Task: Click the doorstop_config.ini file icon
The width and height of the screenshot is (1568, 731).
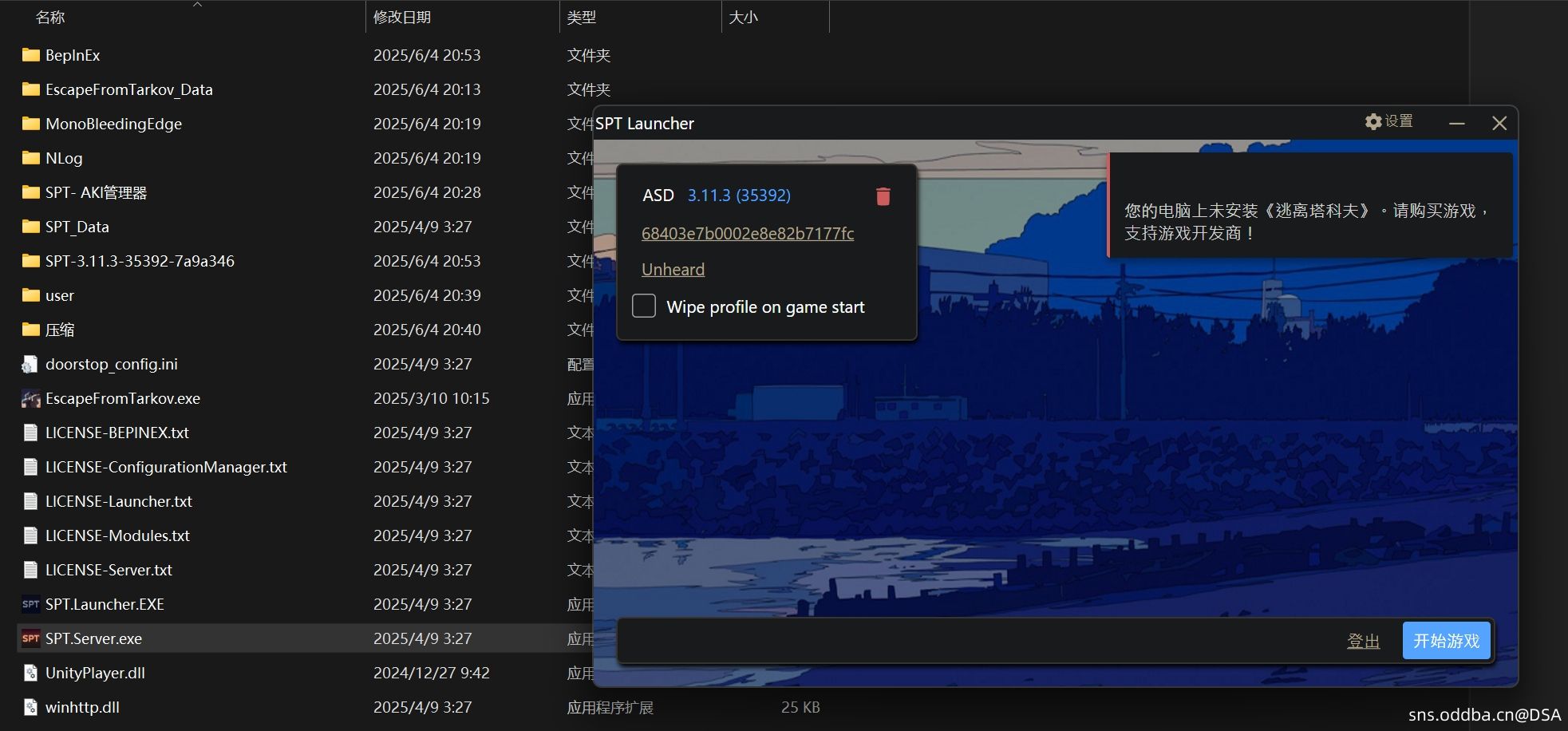Action: (x=30, y=364)
